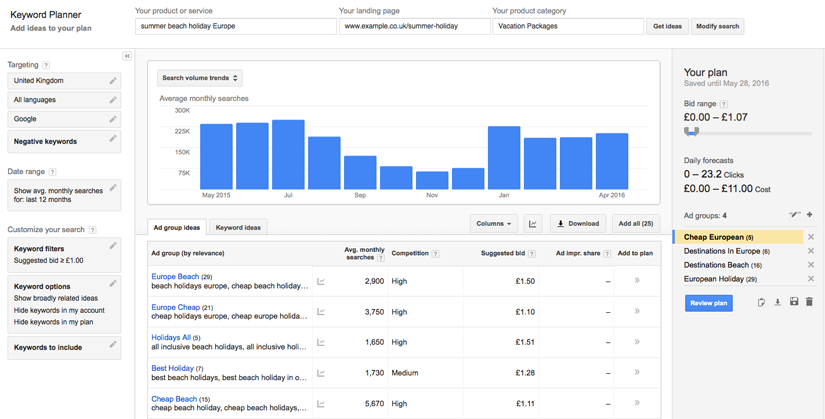Edit the Google network targeting pencil
The height and width of the screenshot is (419, 825).
[x=113, y=119]
